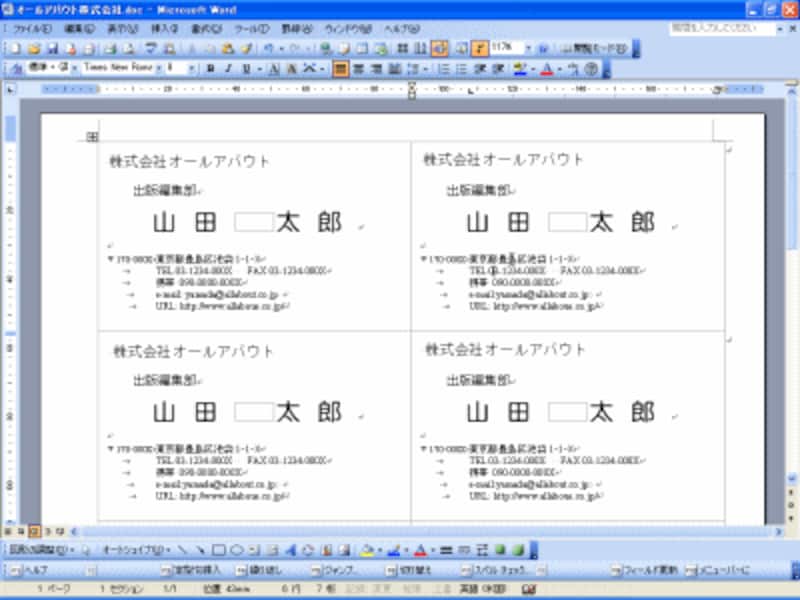Viewport: 800px width, 600px height.
Task: Click the Update Field function key button
Action: pyautogui.click(x=645, y=570)
